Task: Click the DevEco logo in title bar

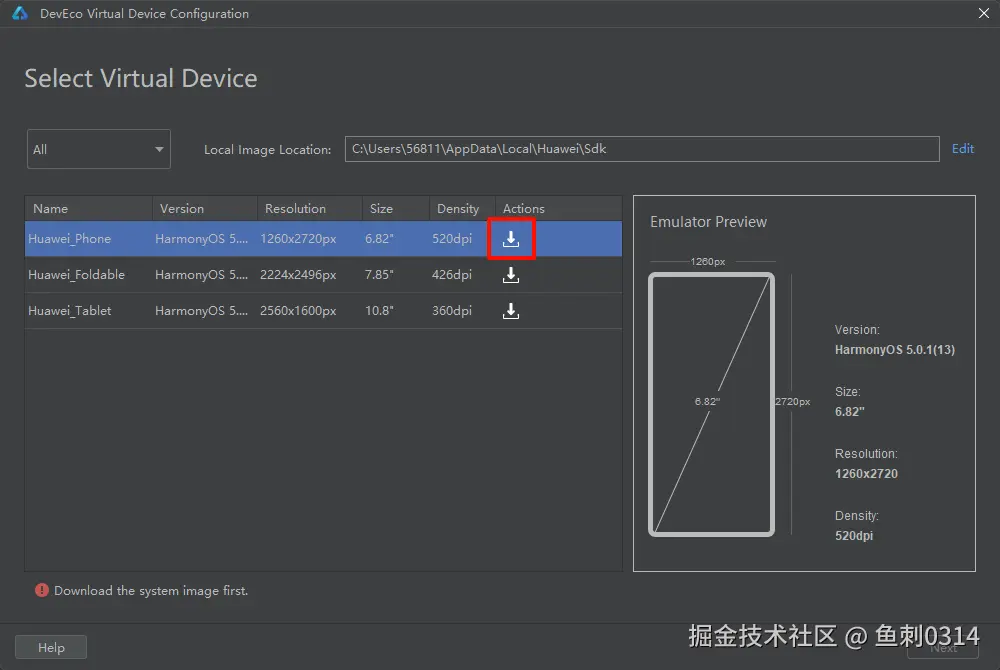Action: pyautogui.click(x=20, y=13)
